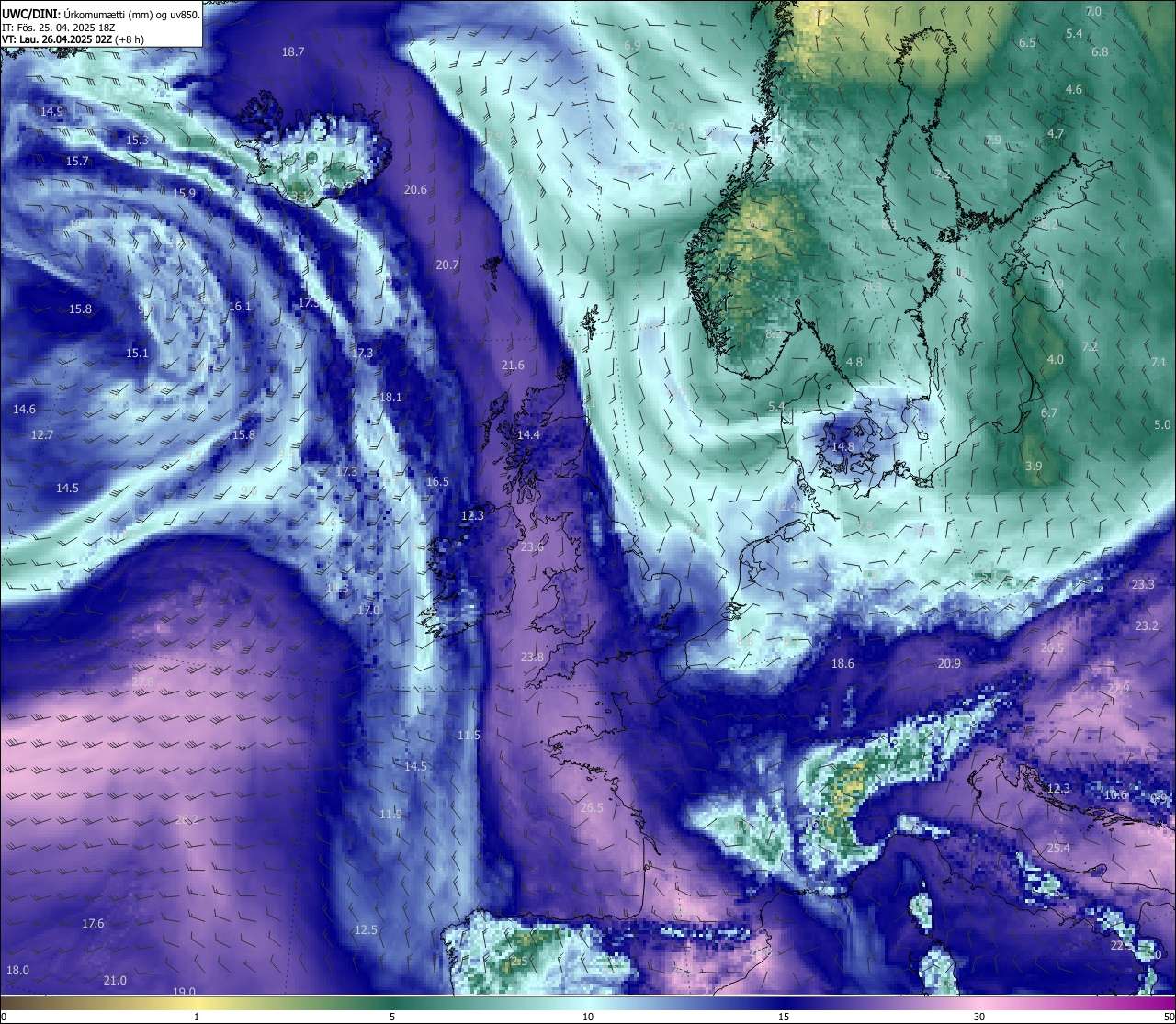Click the UWC/DINI Úrkomumætti title line
Image resolution: width=1176 pixels, height=1024 pixels.
pyautogui.click(x=101, y=14)
